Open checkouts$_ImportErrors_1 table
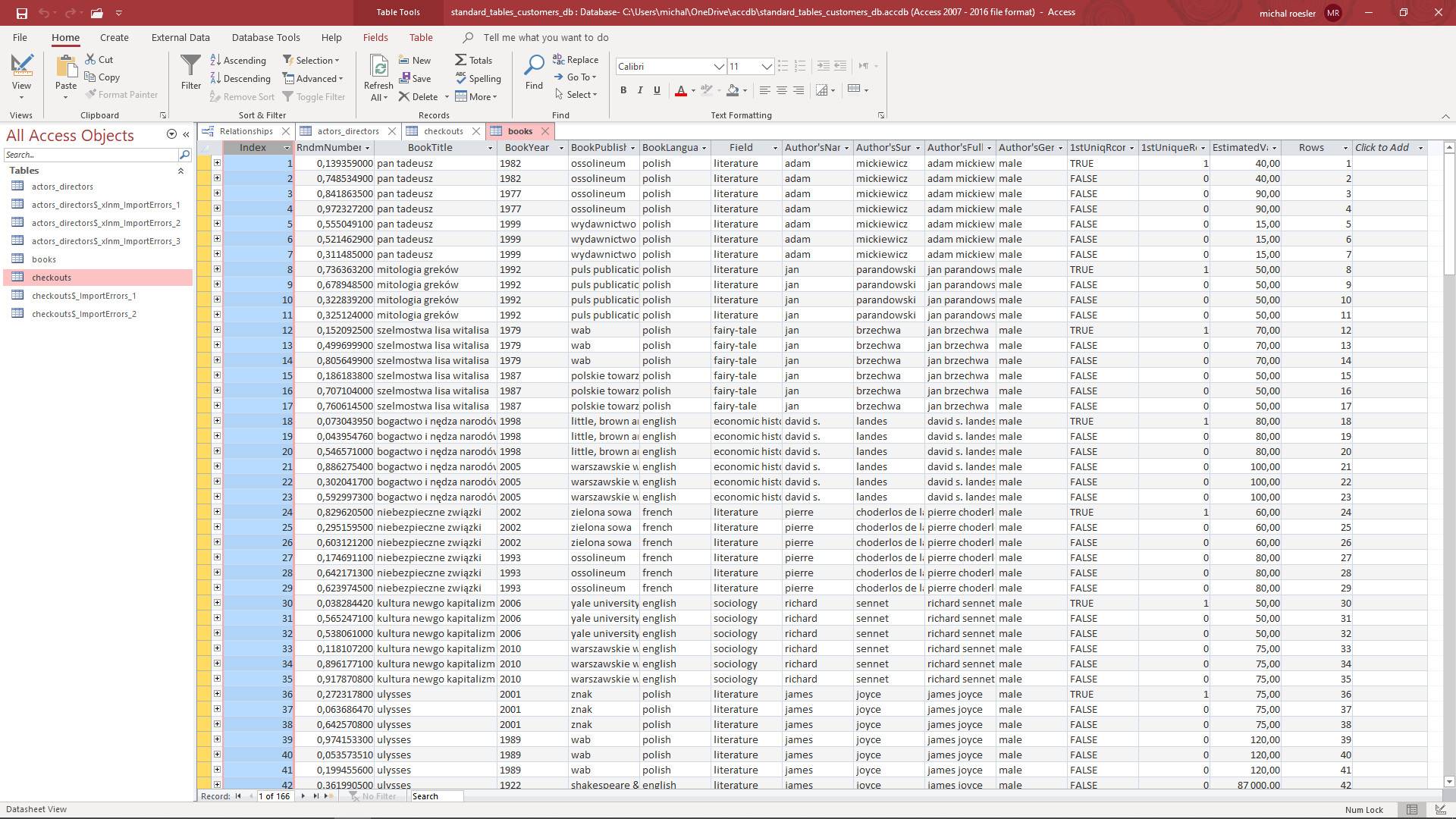The image size is (1456, 819). pos(83,296)
